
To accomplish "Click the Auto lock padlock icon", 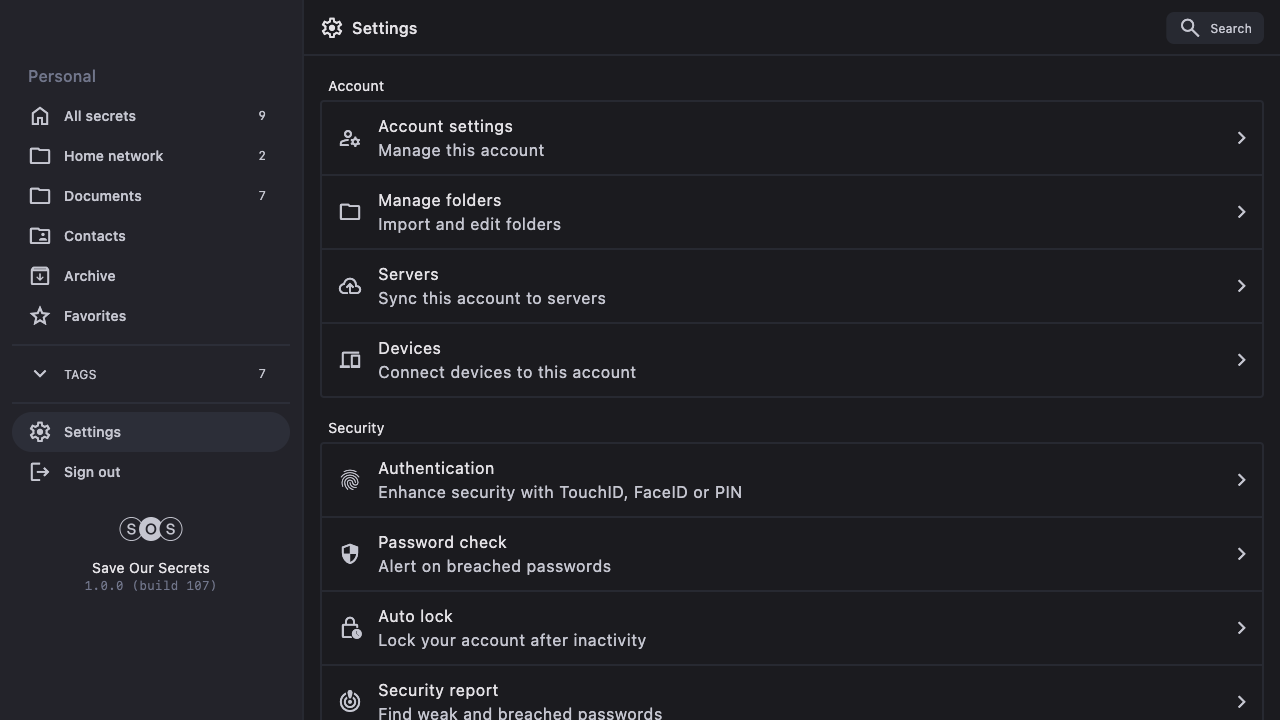I will [x=350, y=628].
